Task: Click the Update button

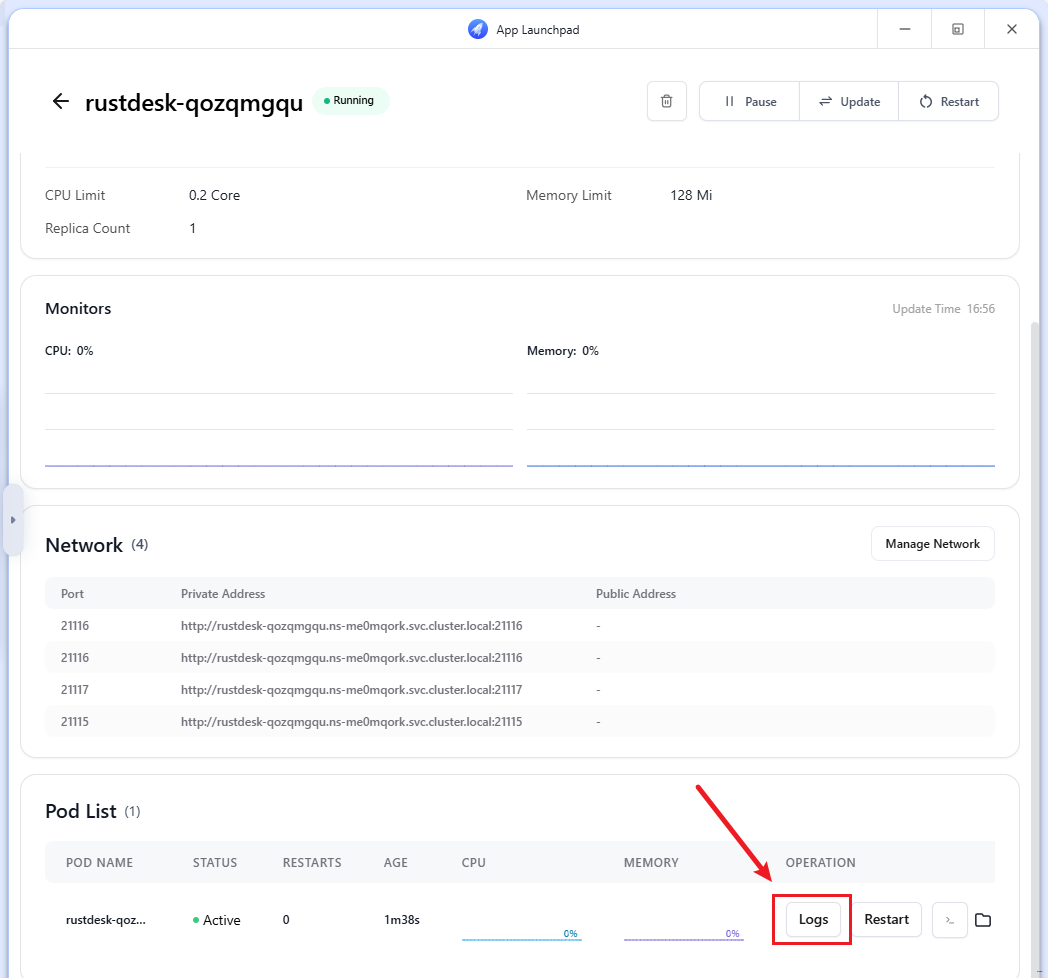Action: point(849,101)
